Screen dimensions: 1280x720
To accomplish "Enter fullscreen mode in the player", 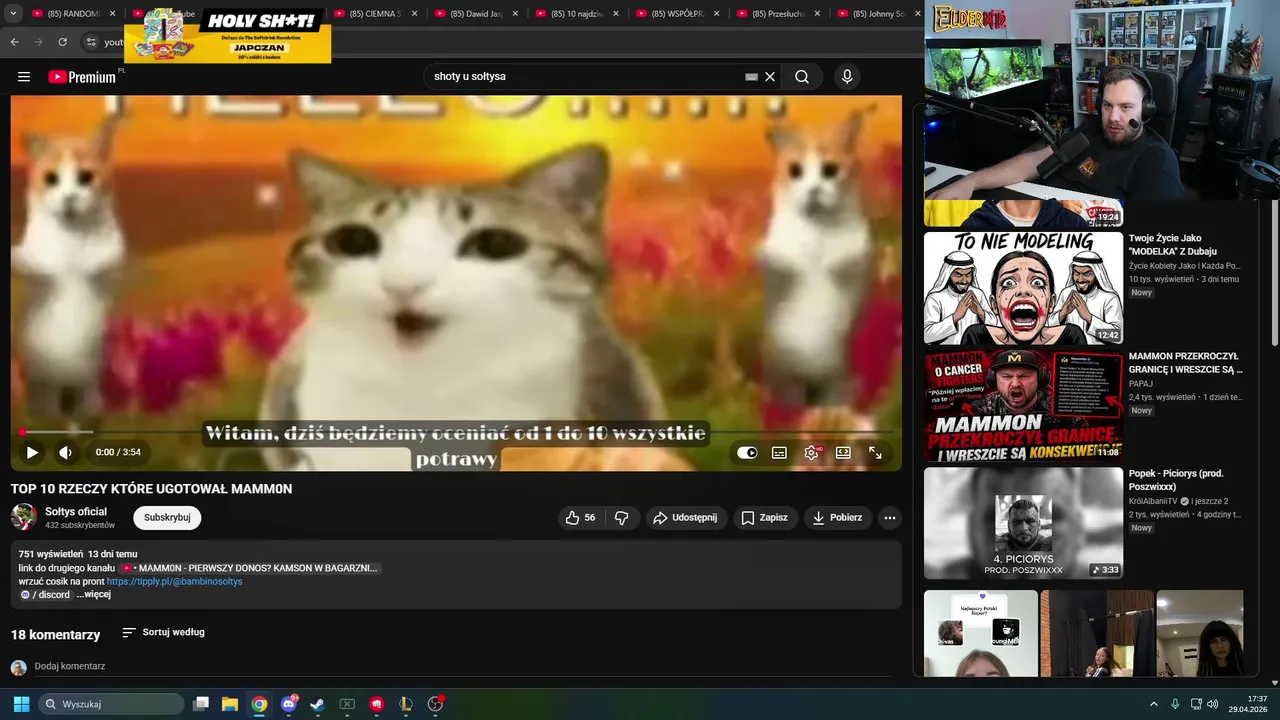I will (875, 452).
